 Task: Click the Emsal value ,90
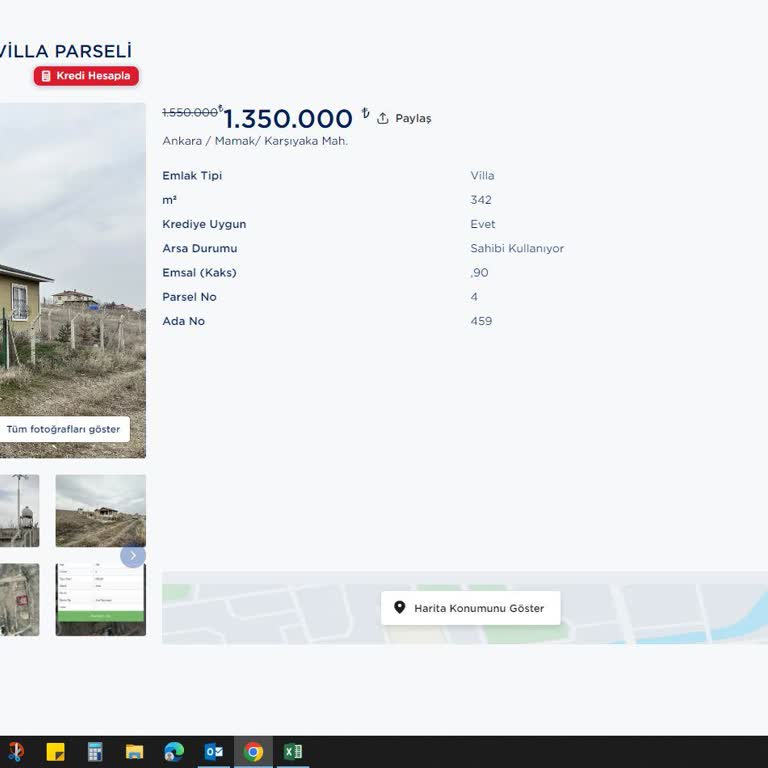tap(480, 273)
